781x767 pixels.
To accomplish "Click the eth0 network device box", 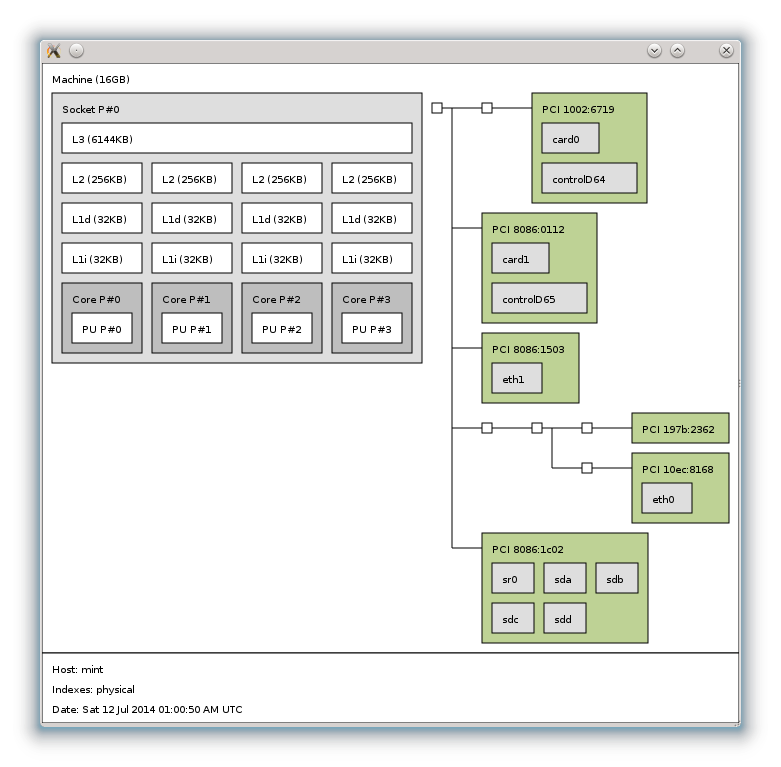I will coord(667,498).
